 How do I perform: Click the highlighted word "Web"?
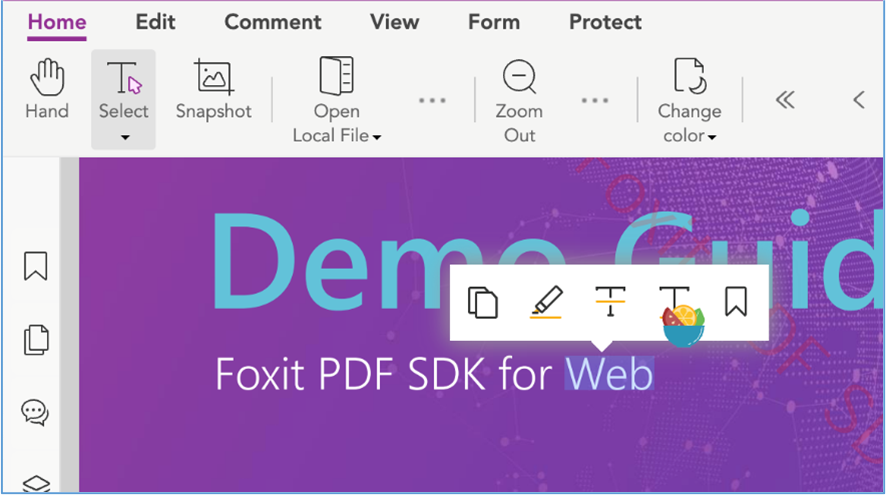tap(609, 374)
